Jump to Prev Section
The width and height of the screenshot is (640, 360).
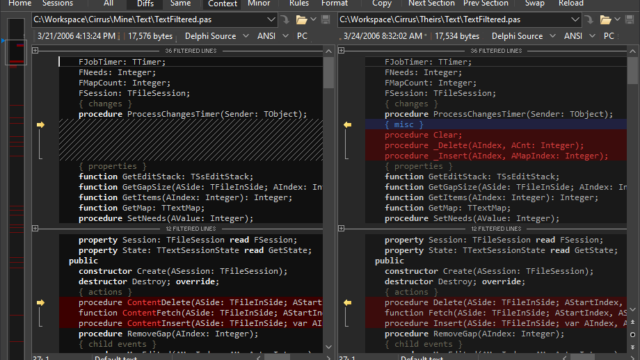tap(486, 3)
